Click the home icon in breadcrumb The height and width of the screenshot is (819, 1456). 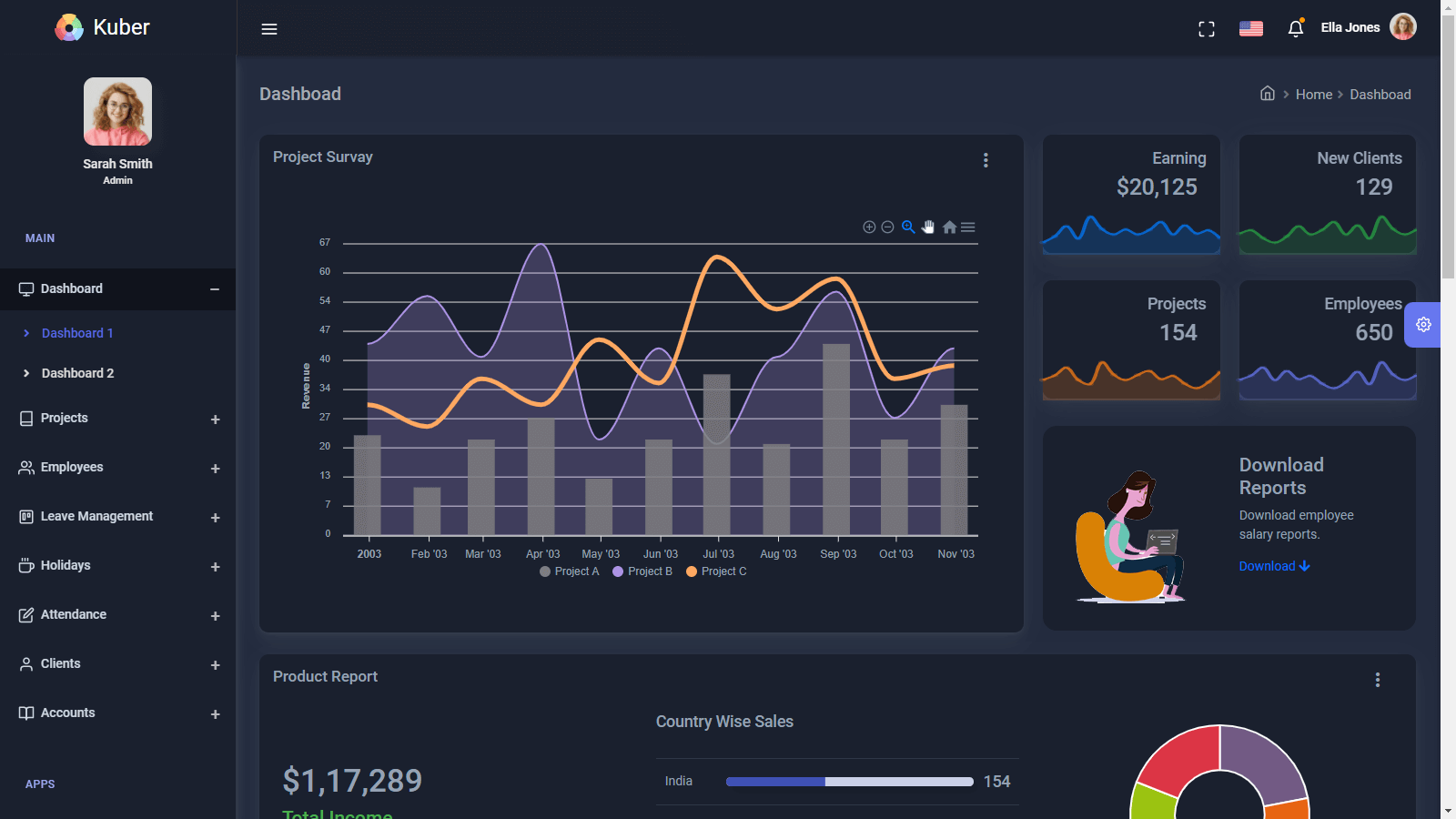click(1268, 93)
